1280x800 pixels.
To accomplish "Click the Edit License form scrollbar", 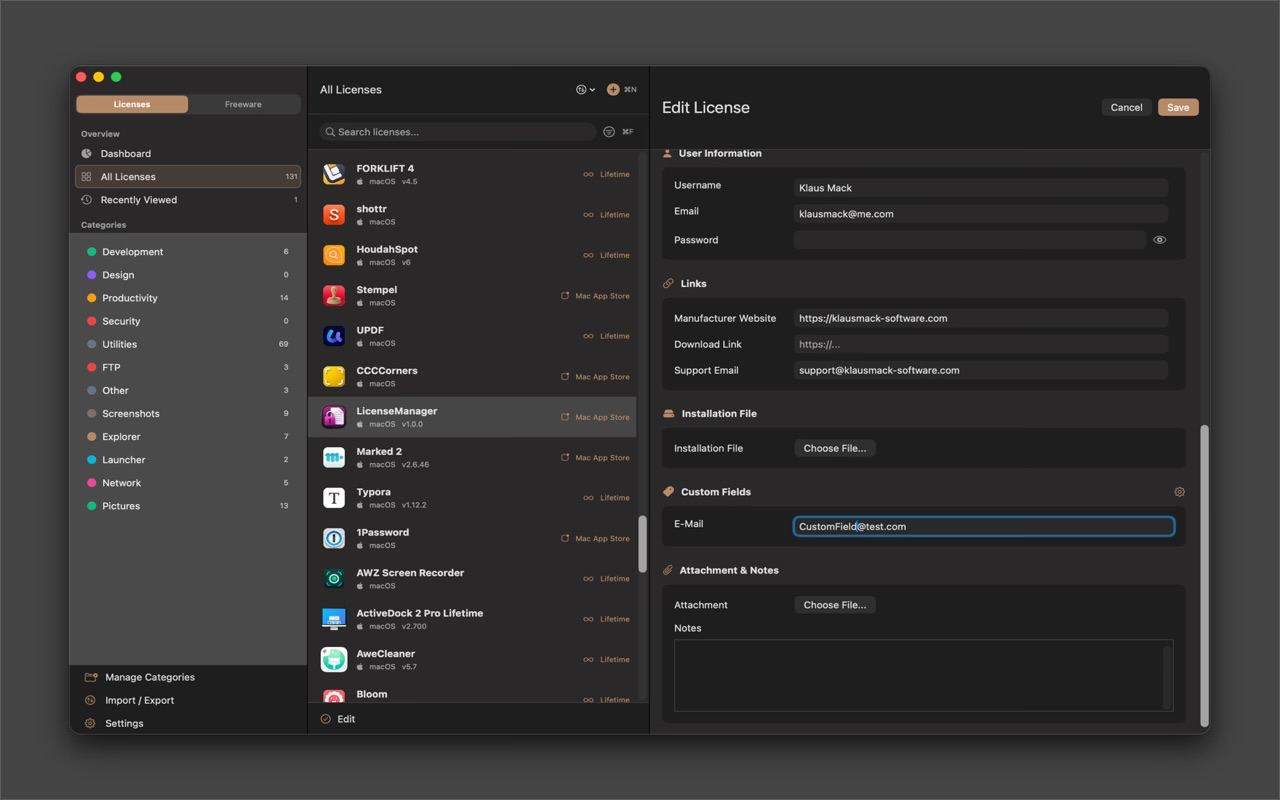I will tap(1204, 576).
